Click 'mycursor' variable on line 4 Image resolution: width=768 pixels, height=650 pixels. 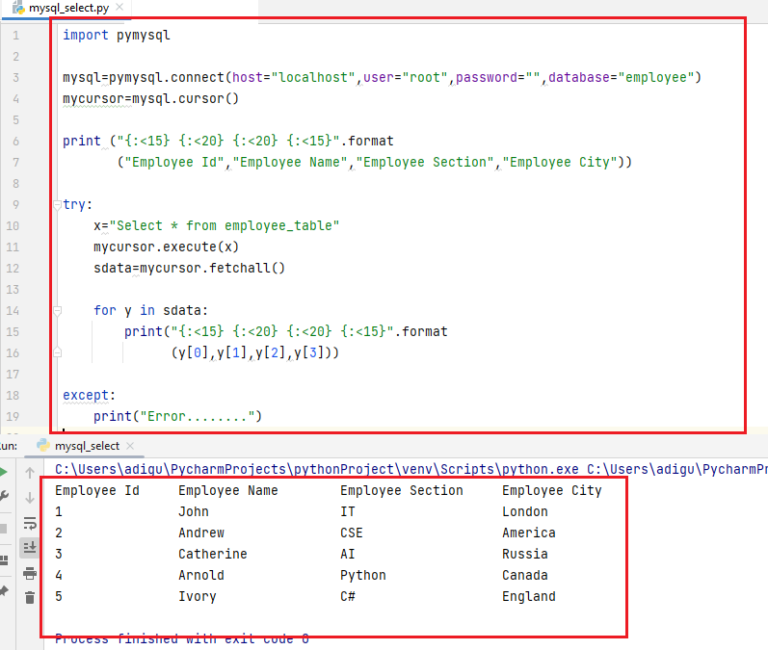[93, 98]
